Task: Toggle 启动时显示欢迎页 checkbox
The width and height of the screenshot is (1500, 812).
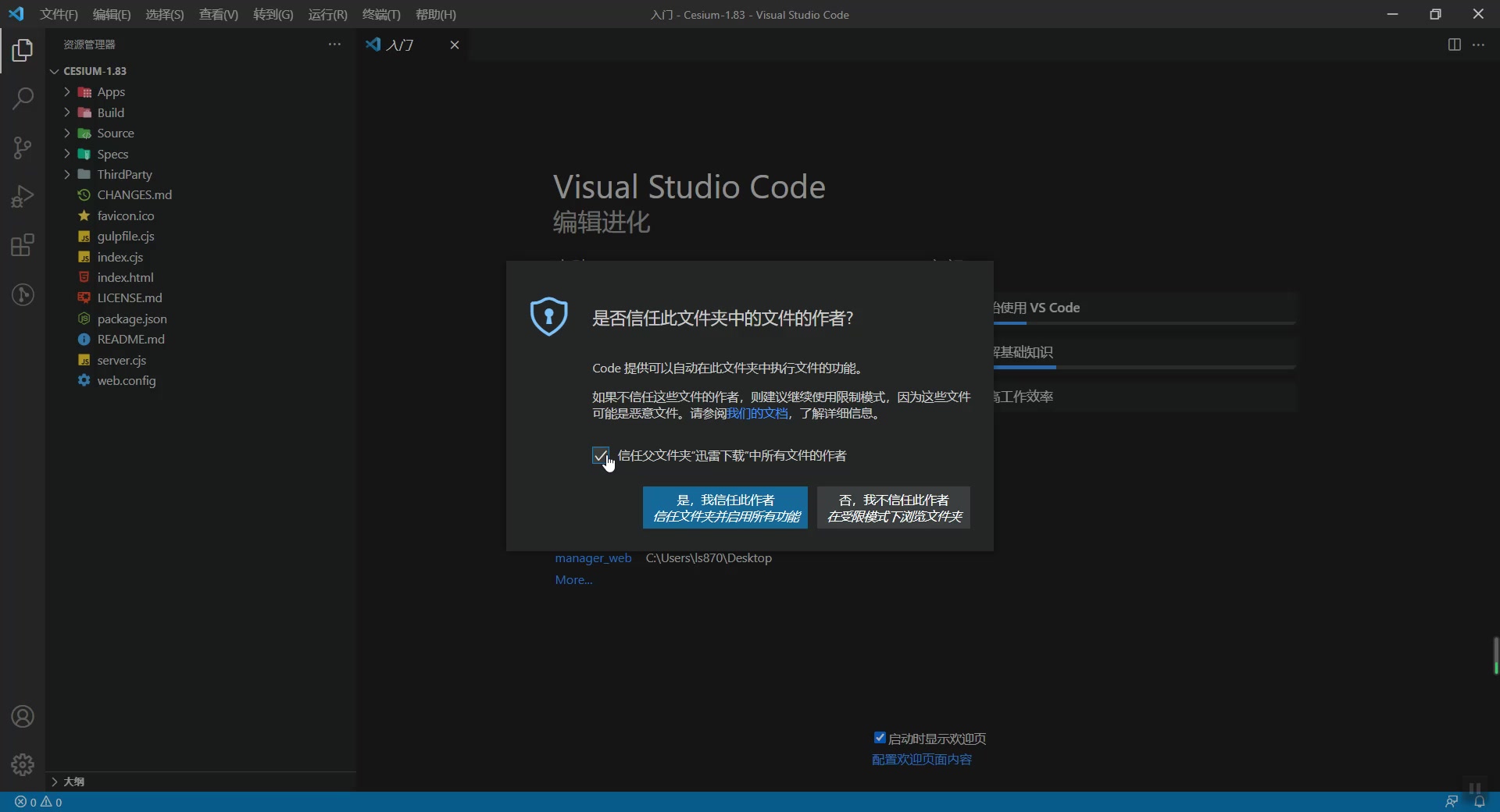Action: pos(880,738)
